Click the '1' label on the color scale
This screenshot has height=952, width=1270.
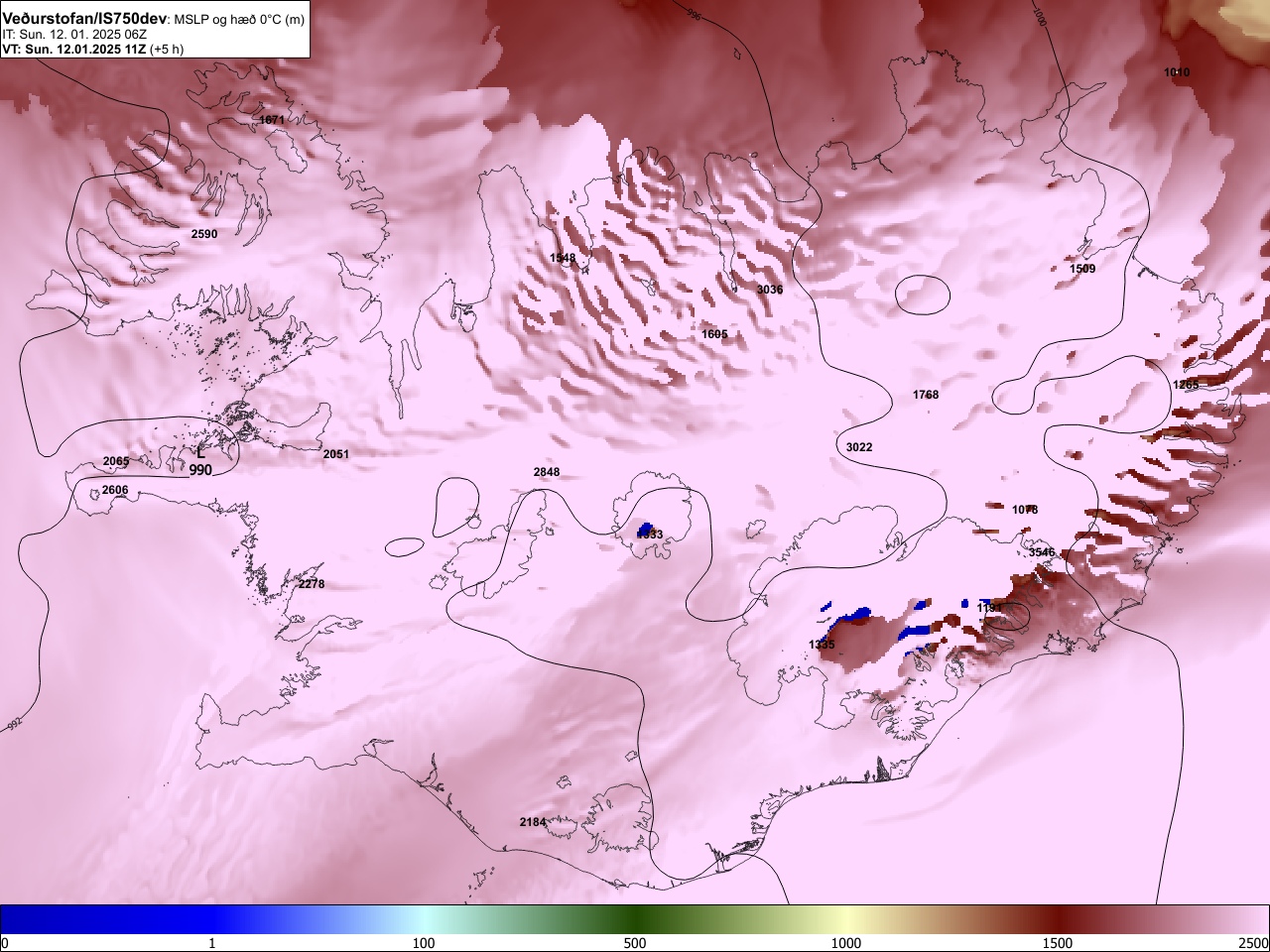click(x=212, y=942)
